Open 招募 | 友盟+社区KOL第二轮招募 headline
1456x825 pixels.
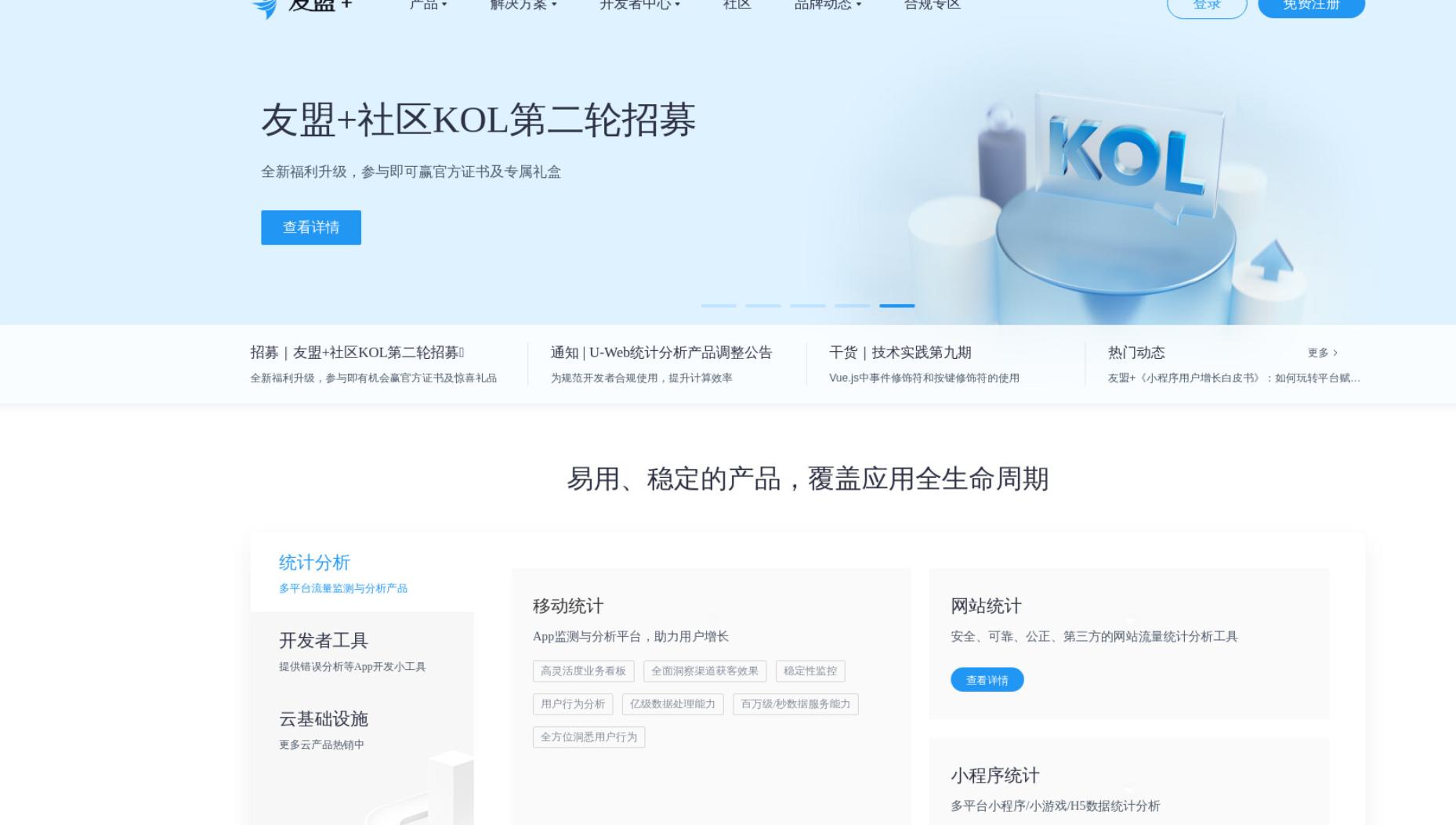pyautogui.click(x=357, y=353)
